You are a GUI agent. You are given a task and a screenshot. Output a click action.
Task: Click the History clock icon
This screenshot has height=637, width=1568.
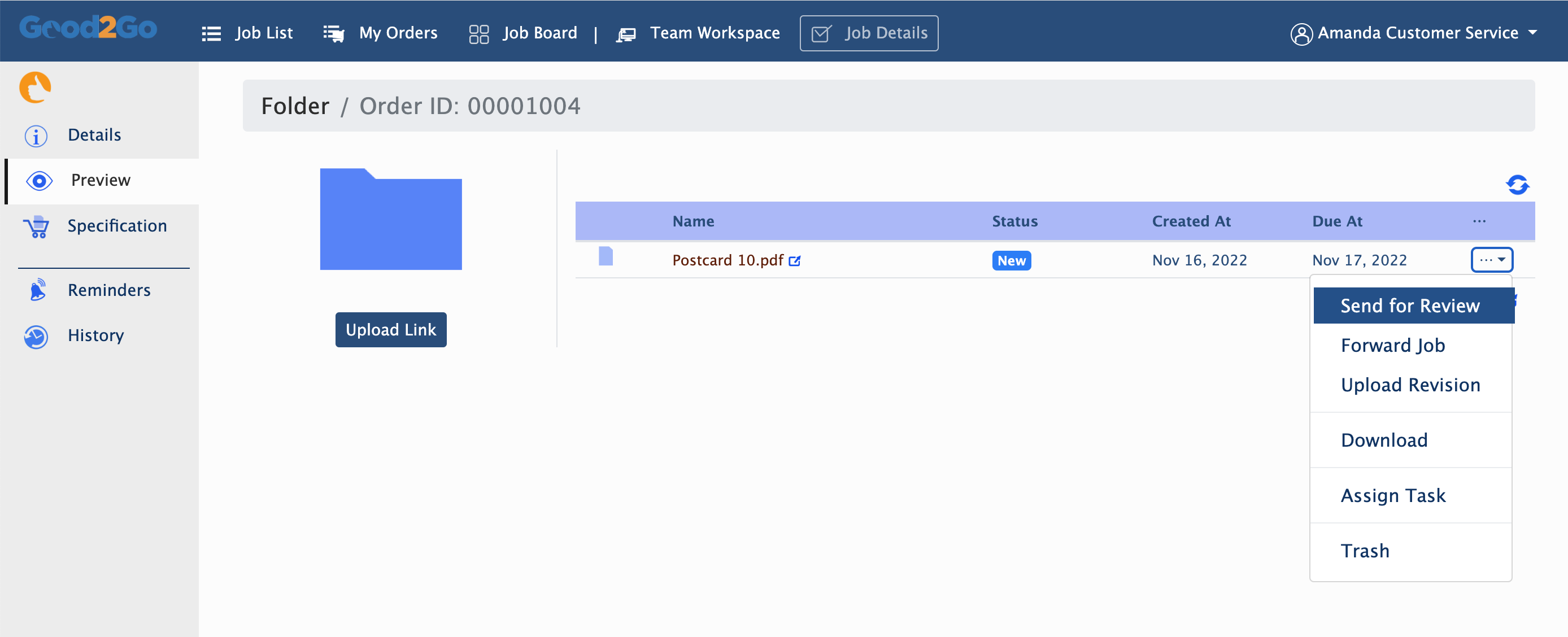tap(36, 337)
